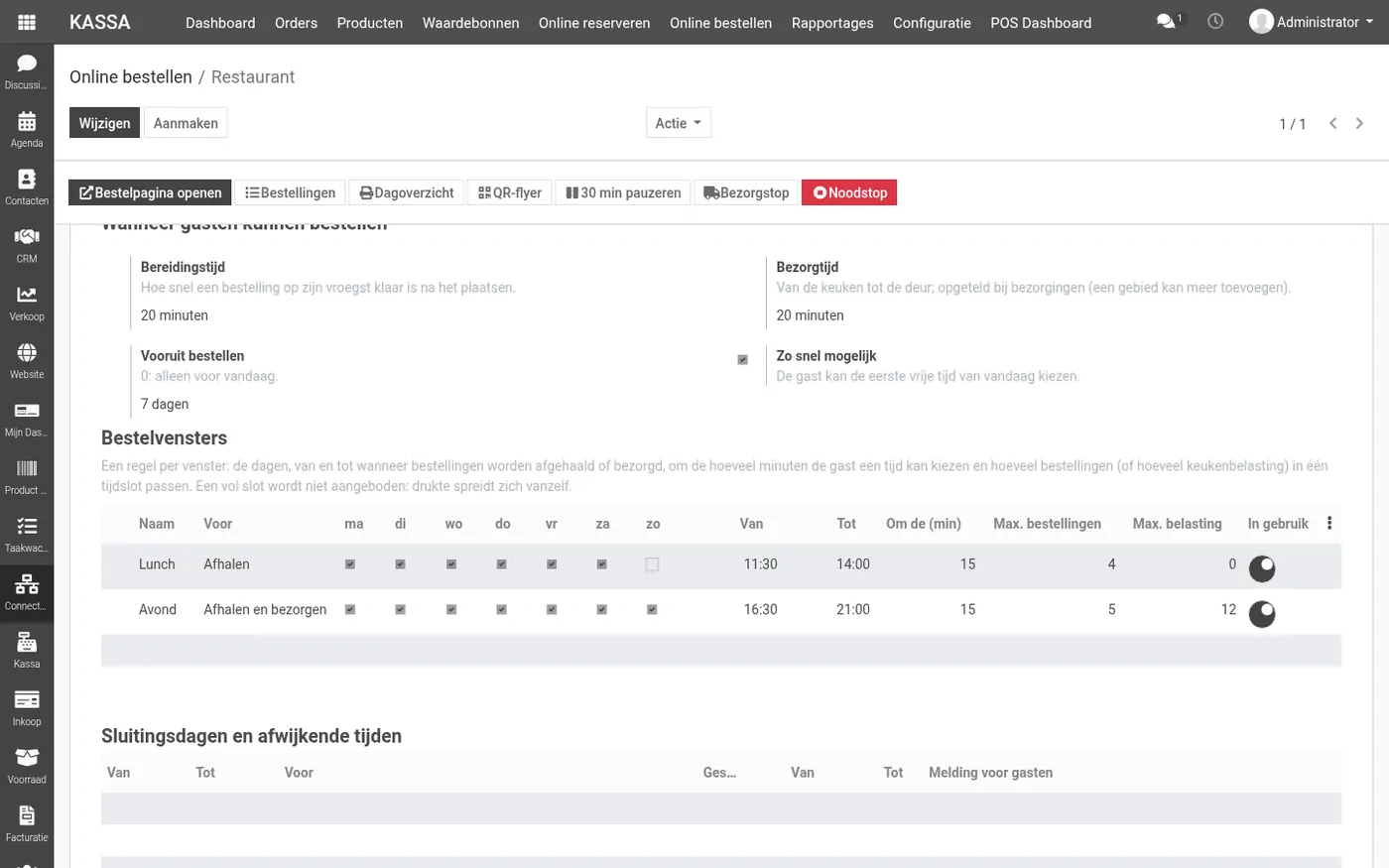Click the red Noodstop button

point(849,192)
